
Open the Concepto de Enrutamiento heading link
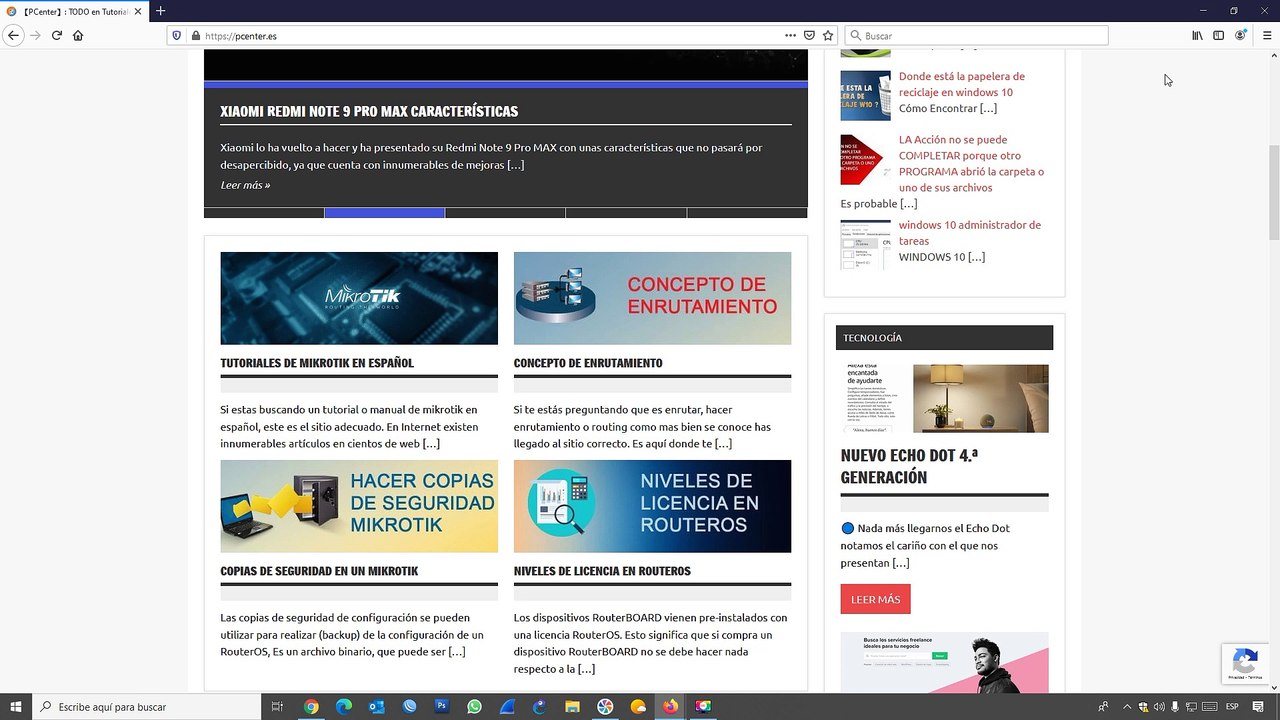pos(588,363)
